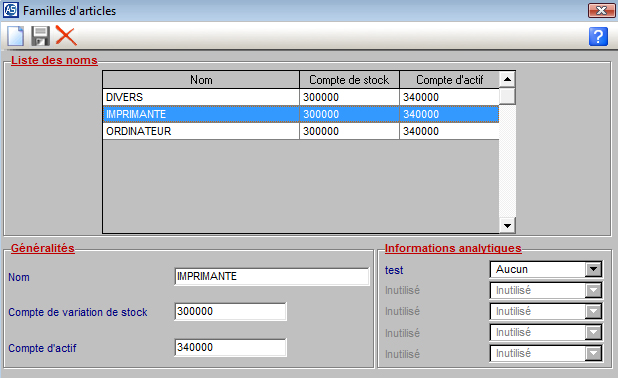
Task: Click the Compte d'actif label in Généralités
Action: [42, 348]
